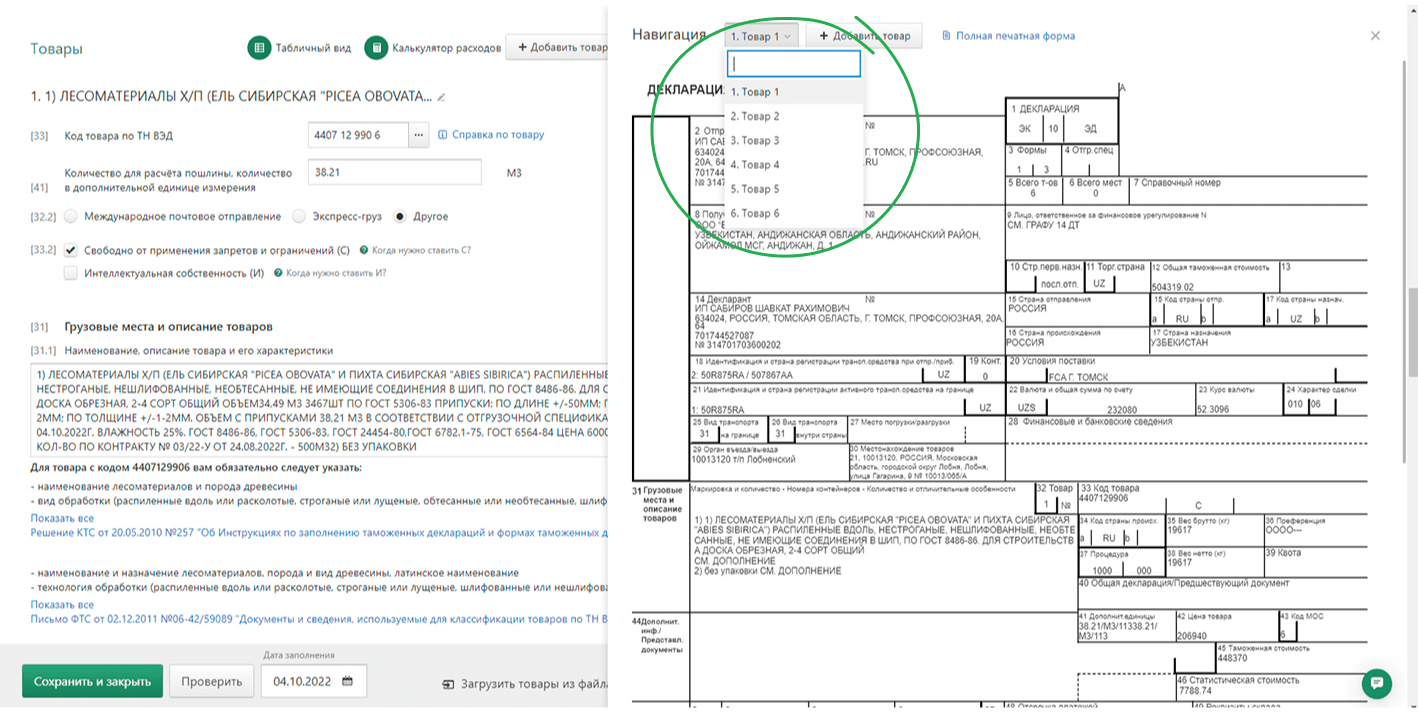1418x712 pixels.
Task: Enable Интеллектуальная собственность (И) checkbox
Action: click(71, 273)
